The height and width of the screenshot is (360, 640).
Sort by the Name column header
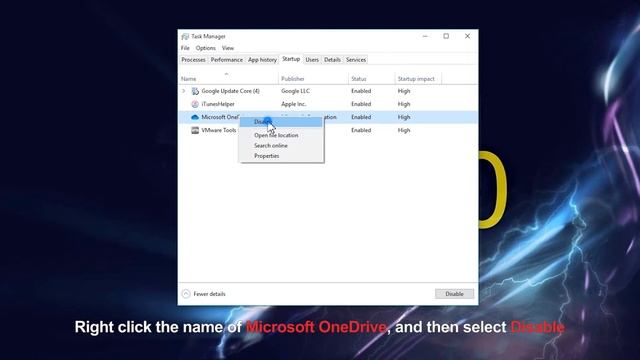point(229,79)
